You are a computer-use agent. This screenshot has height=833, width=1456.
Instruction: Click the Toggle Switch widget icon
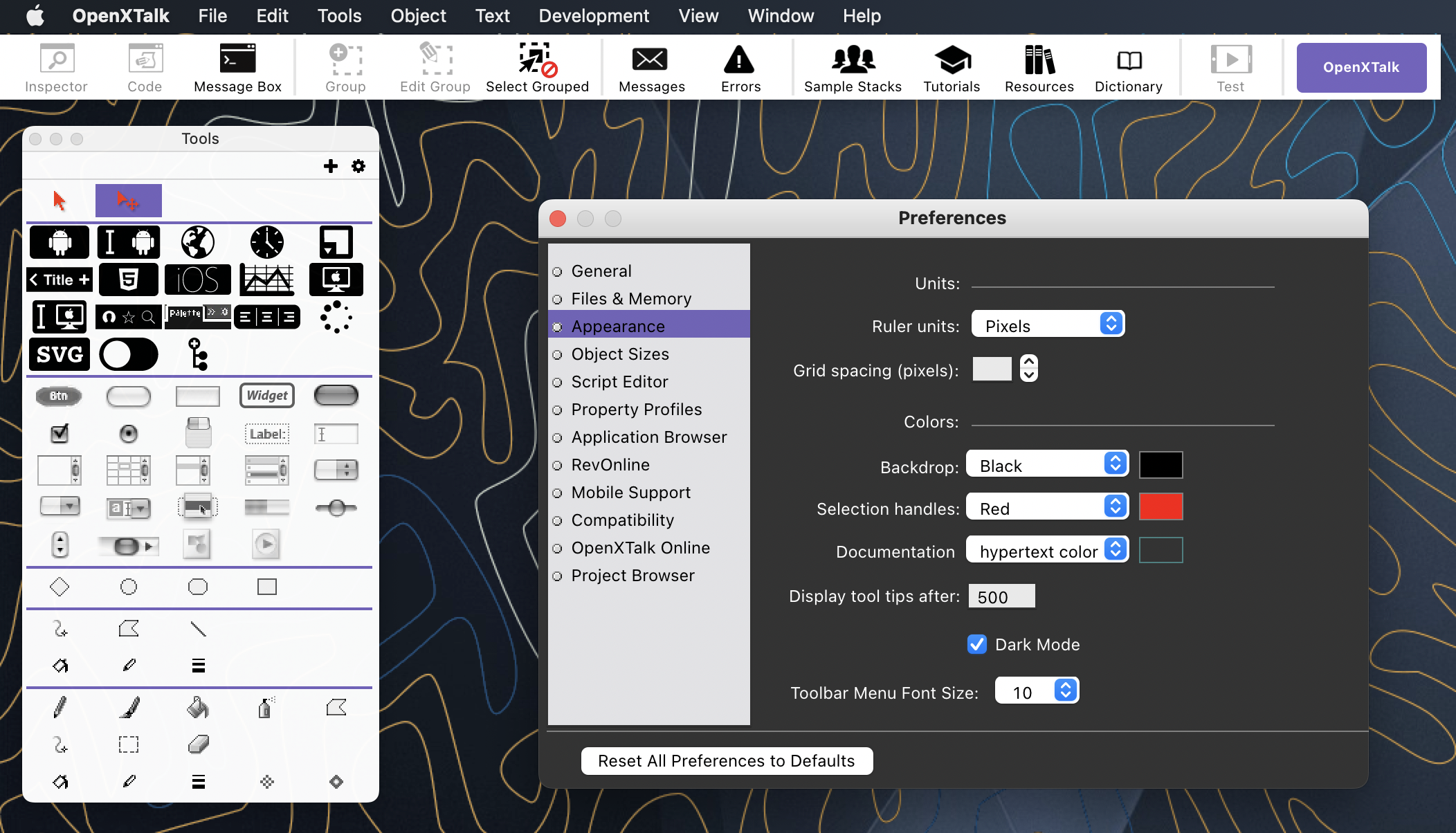(x=128, y=354)
